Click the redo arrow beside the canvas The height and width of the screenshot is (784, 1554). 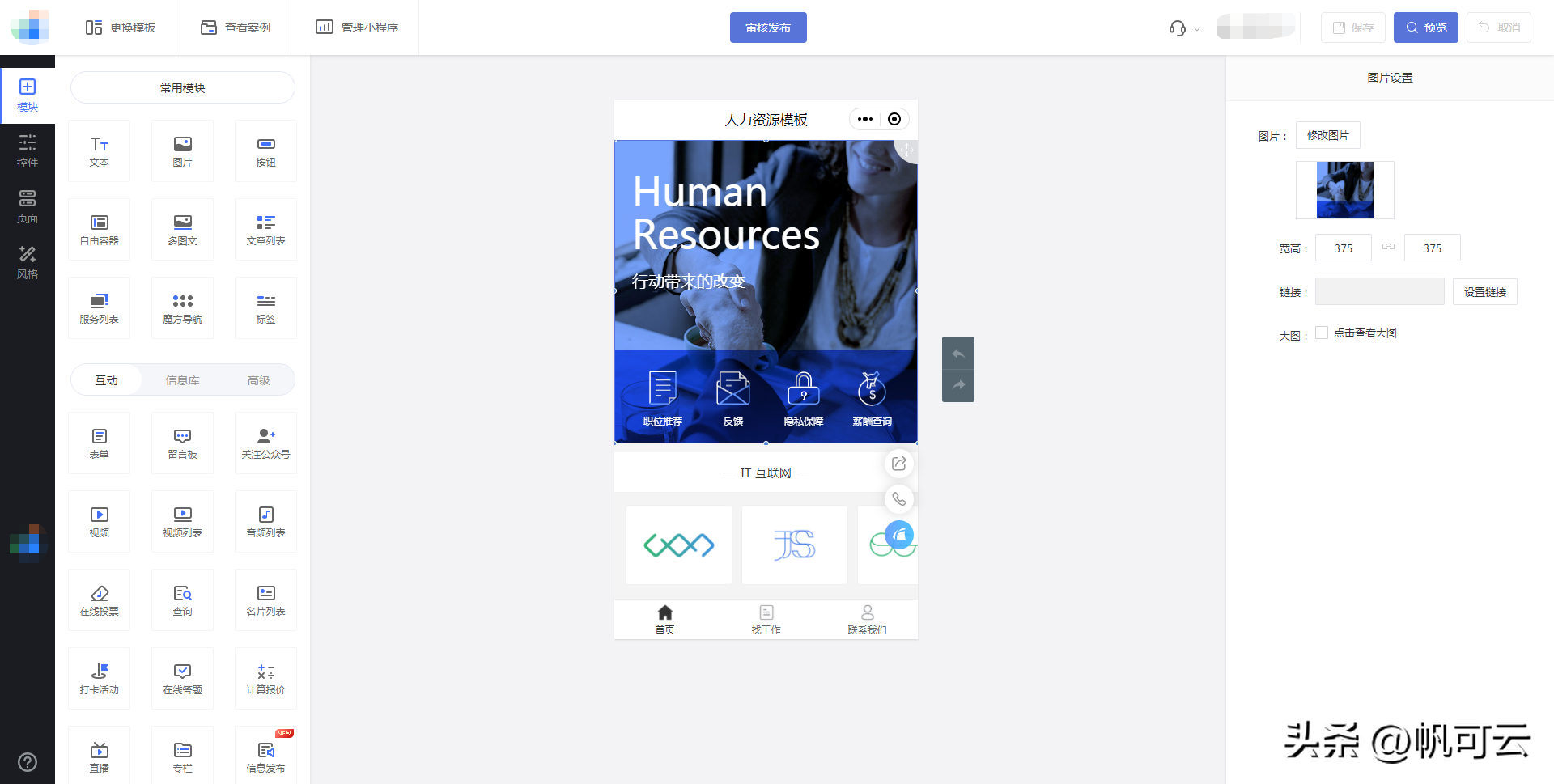[958, 385]
